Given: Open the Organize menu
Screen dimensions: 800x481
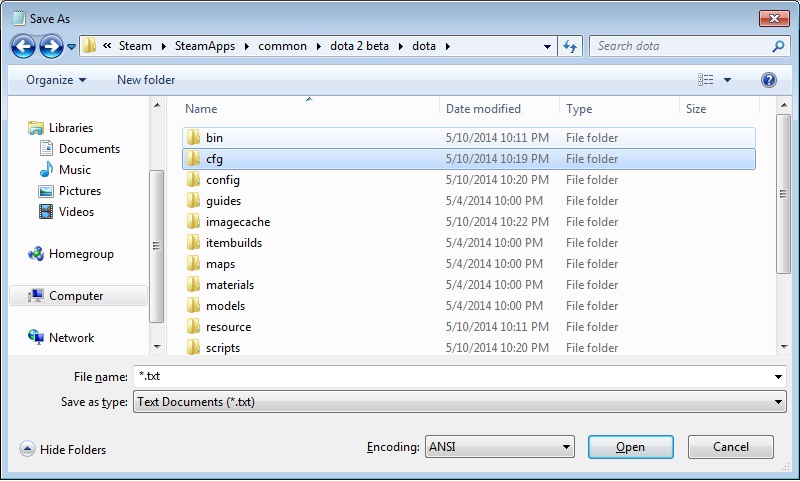Looking at the screenshot, I should (x=56, y=80).
